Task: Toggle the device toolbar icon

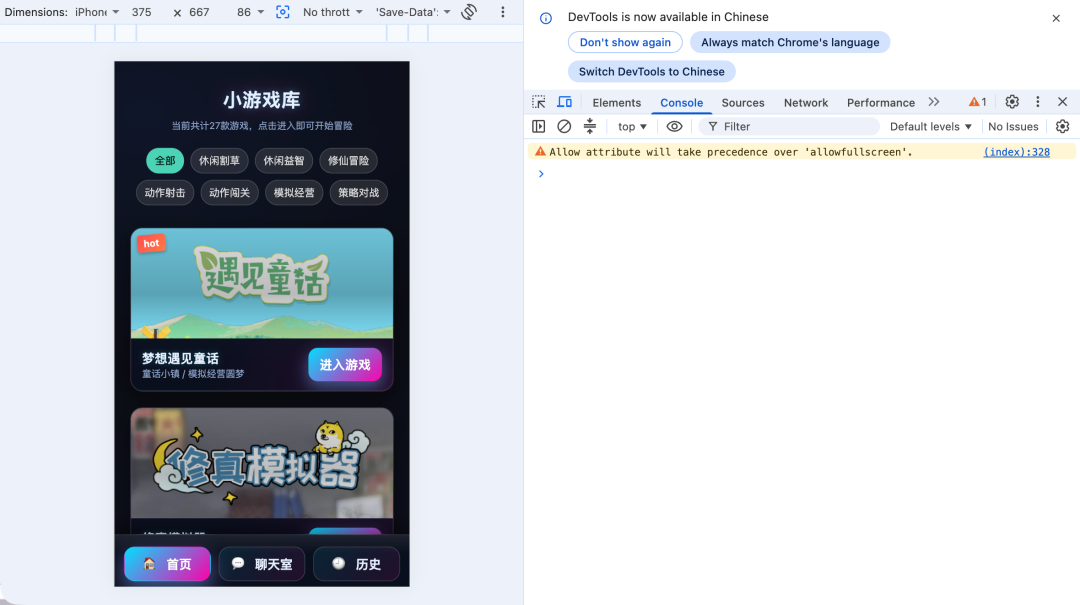Action: [564, 102]
